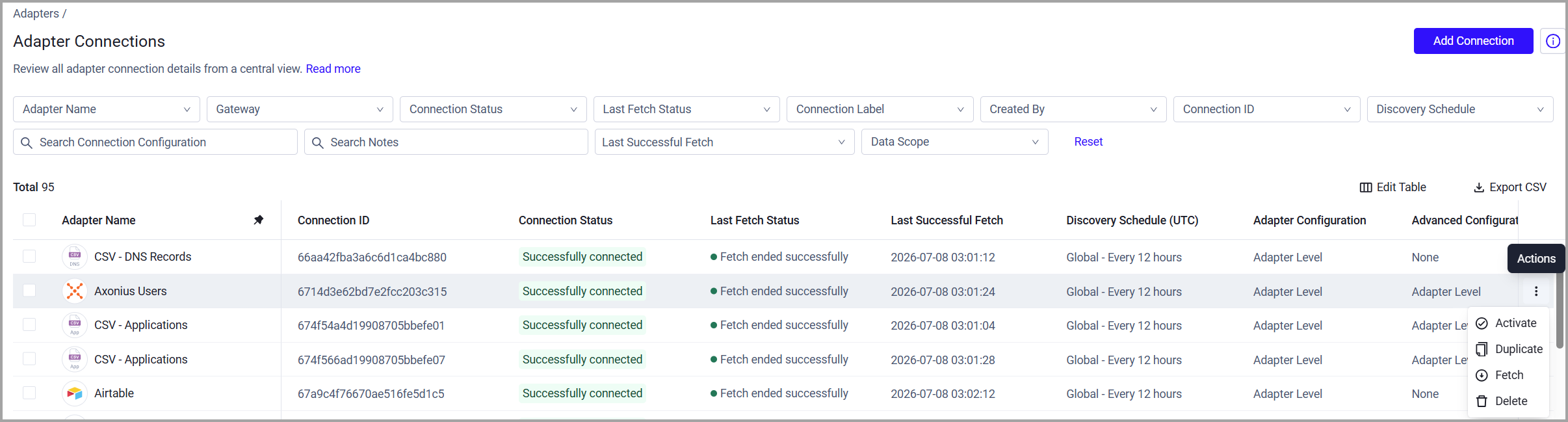Click the magnifier icon in Search Connection Configuration
Viewport: 1568px width, 422px height.
click(x=27, y=142)
